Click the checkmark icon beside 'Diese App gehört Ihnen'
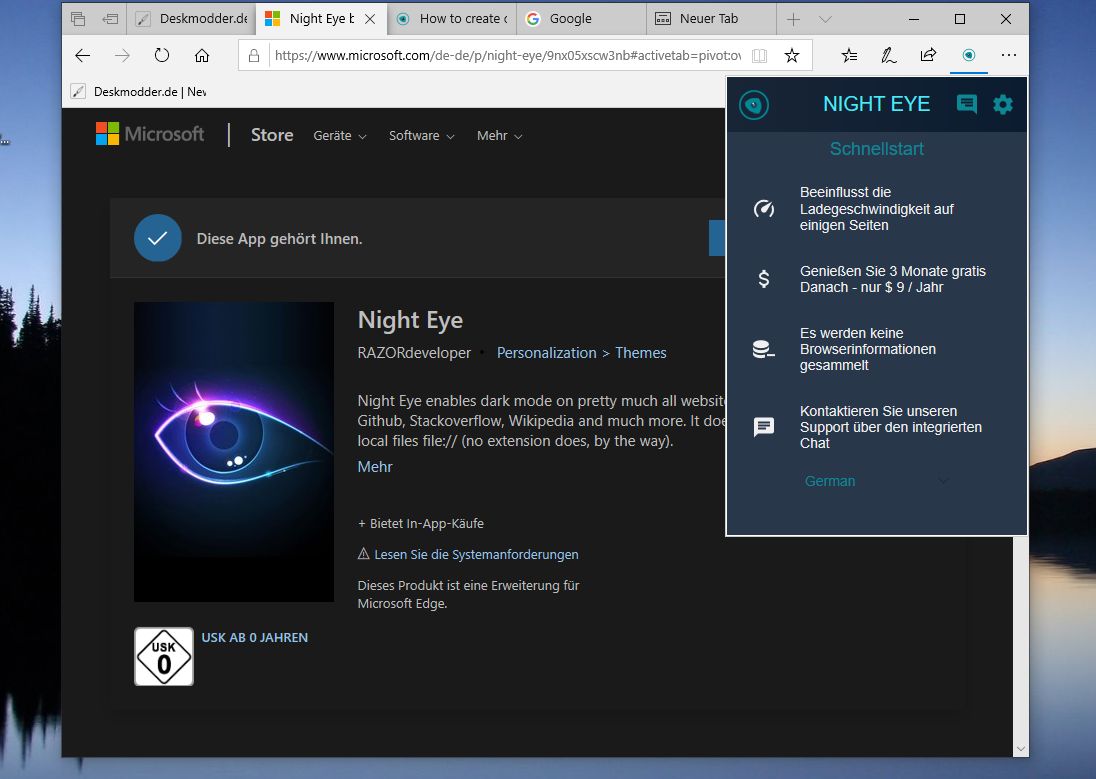Viewport: 1096px width, 779px height. pyautogui.click(x=158, y=238)
